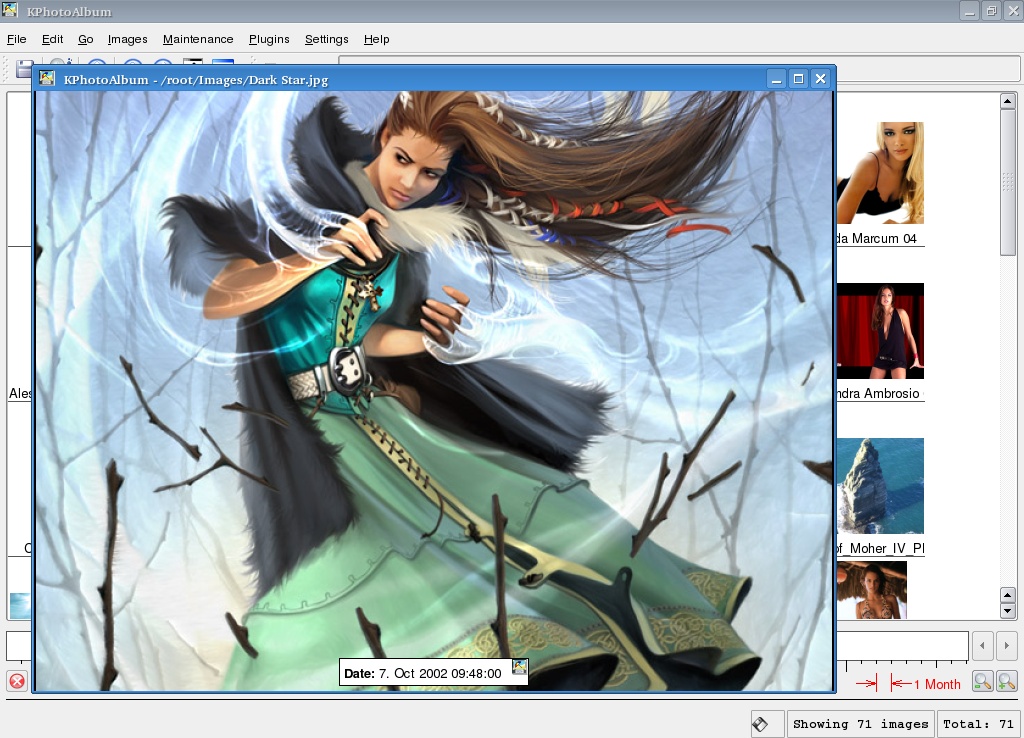Click the 'da Marcum 04' thumbnail label
This screenshot has width=1024, height=738.
(877, 238)
